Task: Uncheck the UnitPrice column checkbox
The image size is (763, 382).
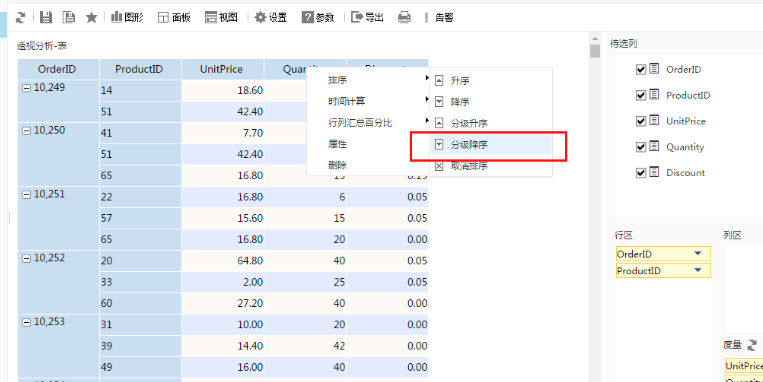Action: (x=640, y=121)
